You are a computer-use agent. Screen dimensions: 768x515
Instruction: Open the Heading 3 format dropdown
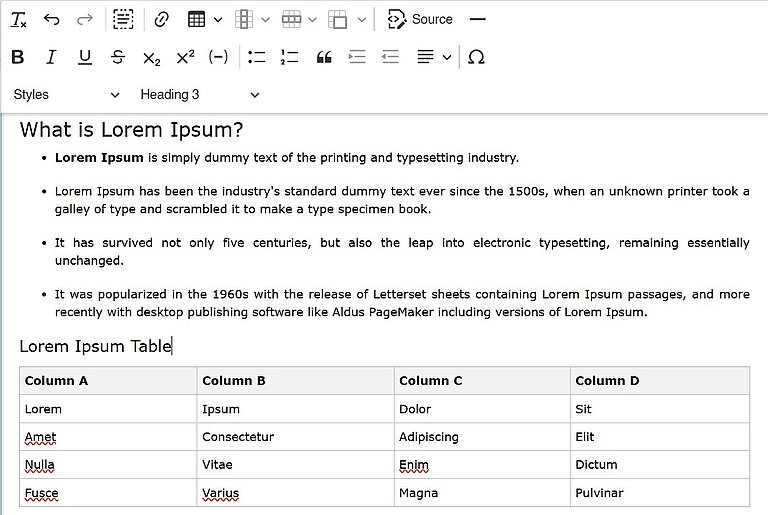point(199,95)
